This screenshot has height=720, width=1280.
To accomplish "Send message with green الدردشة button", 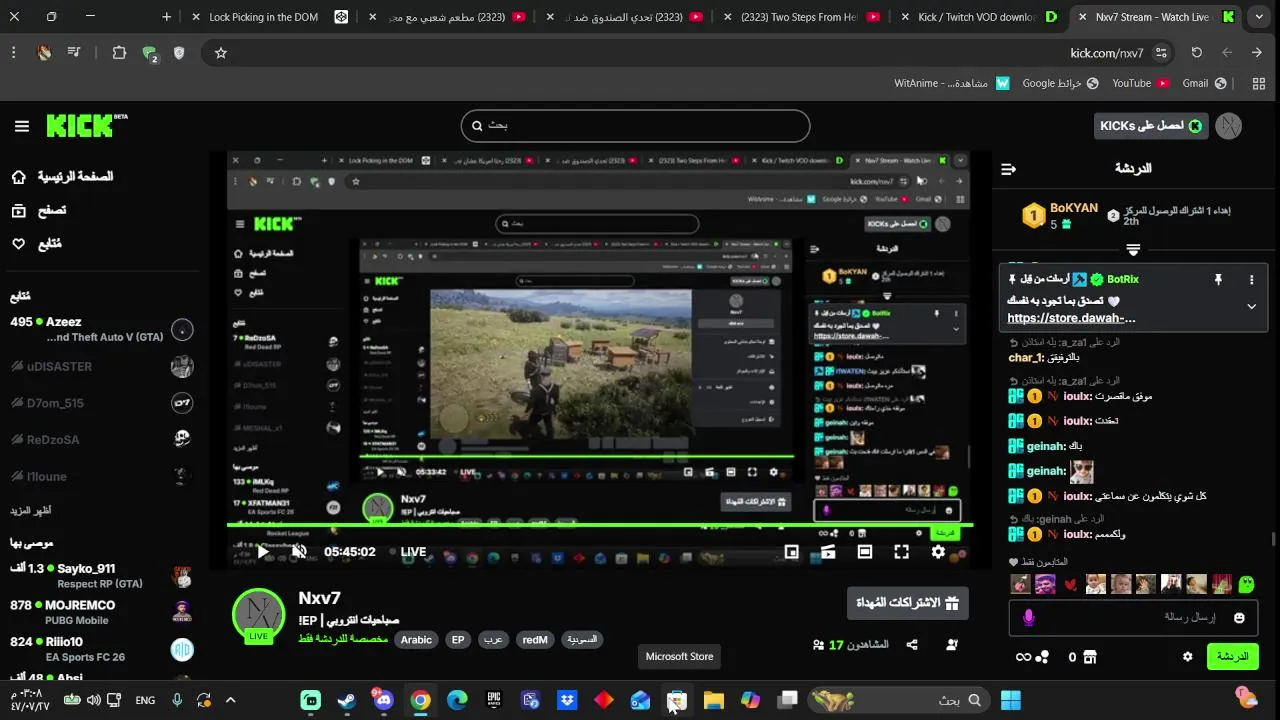I will pos(1233,657).
